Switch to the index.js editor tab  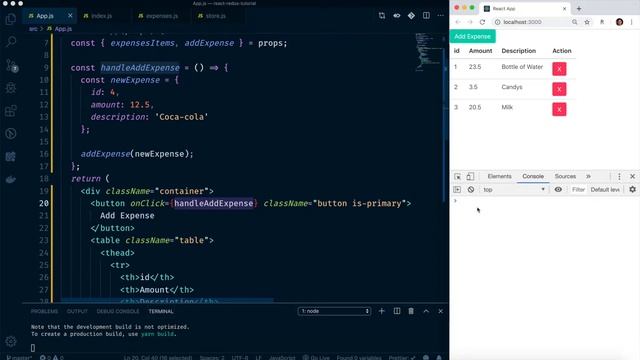[x=102, y=16]
